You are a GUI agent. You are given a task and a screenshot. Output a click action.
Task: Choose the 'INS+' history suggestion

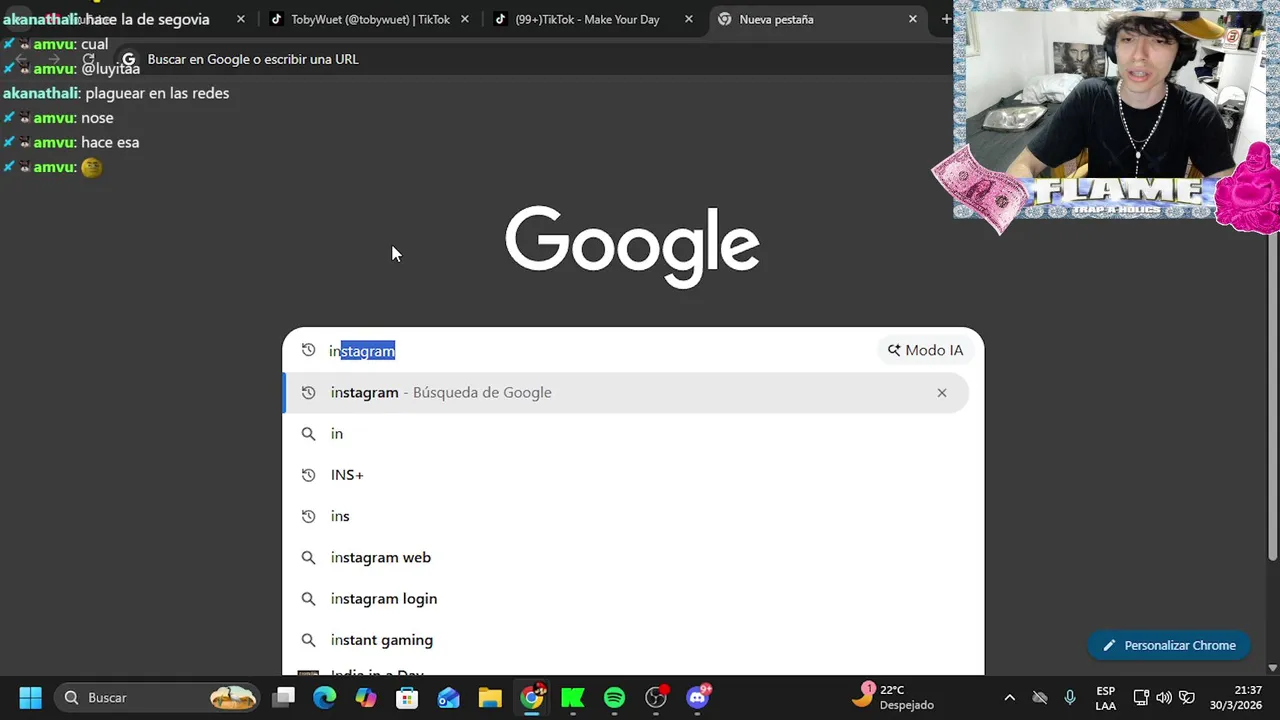[626, 475]
